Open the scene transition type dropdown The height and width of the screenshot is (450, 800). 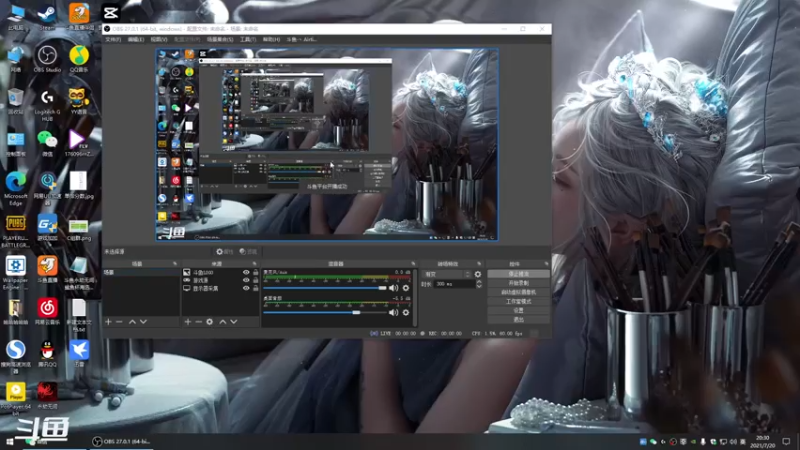(x=447, y=274)
